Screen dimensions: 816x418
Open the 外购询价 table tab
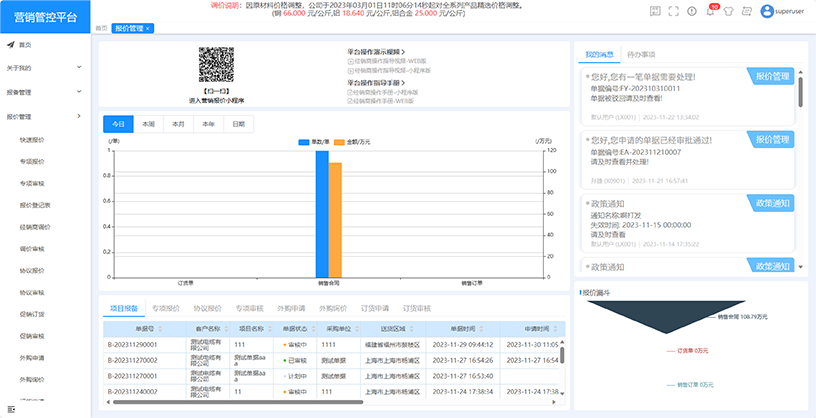click(x=333, y=308)
